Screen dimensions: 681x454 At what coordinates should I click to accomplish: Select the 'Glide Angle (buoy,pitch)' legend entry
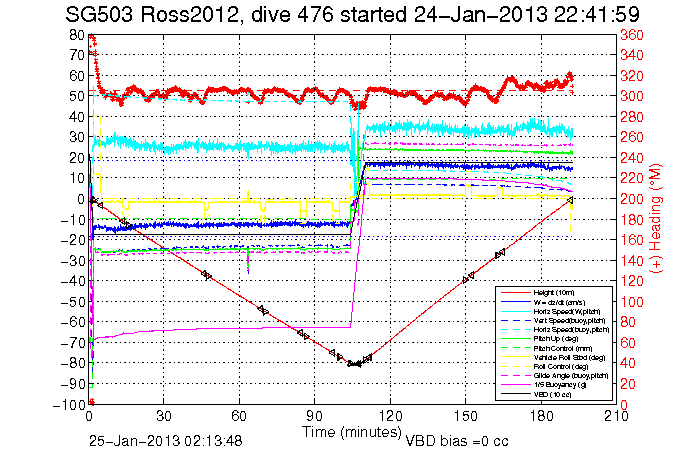(x=571, y=376)
